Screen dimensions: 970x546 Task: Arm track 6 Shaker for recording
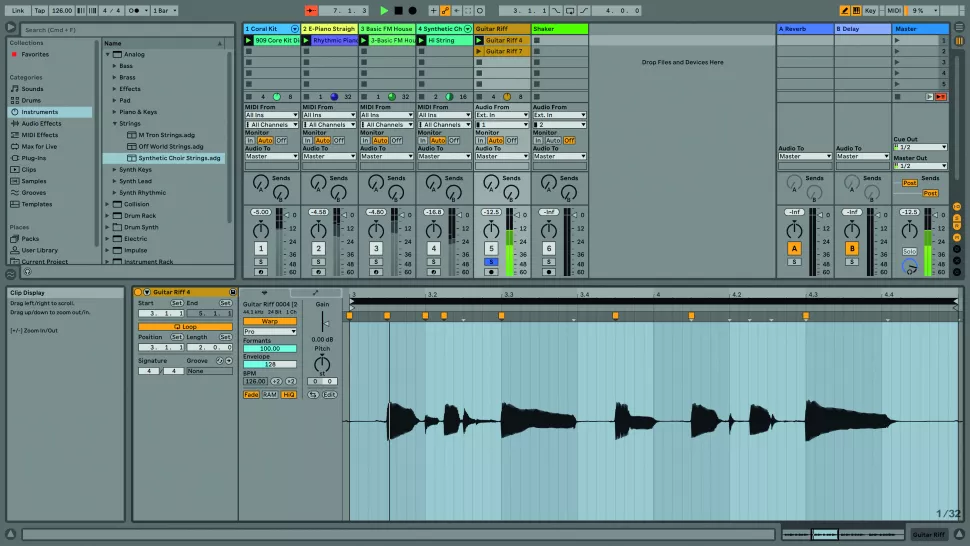[x=549, y=271]
